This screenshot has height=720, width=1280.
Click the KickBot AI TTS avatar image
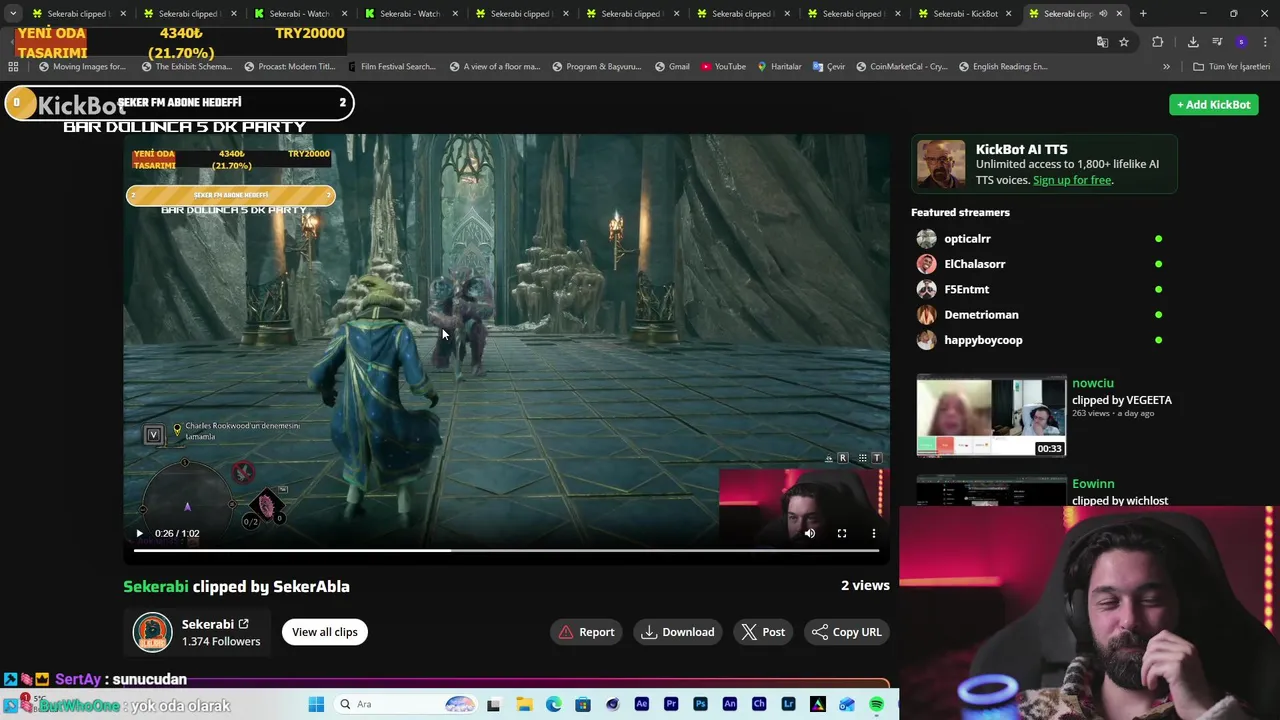pyautogui.click(x=941, y=164)
